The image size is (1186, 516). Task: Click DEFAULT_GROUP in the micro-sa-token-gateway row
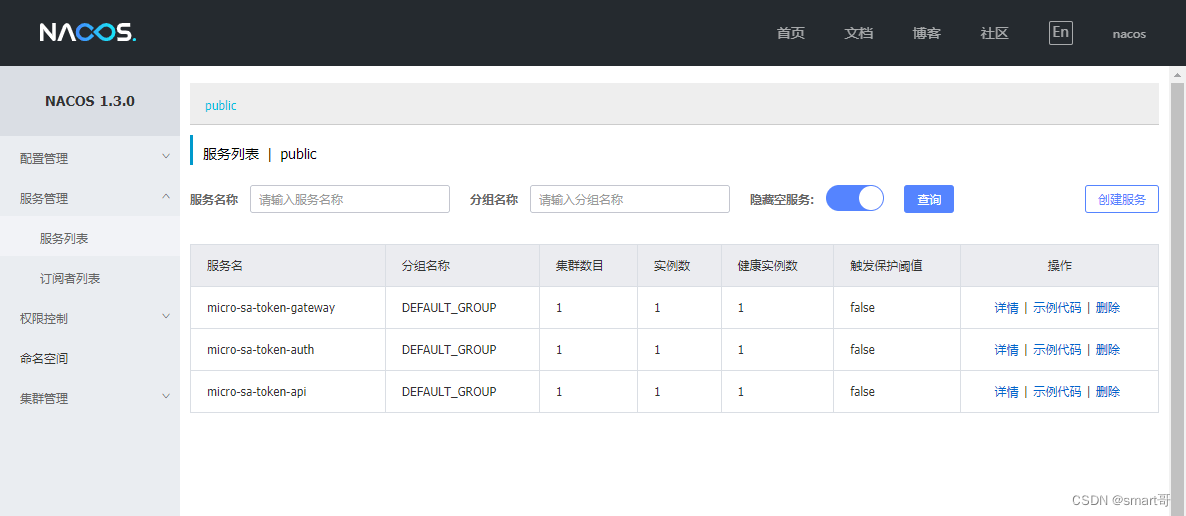tap(449, 308)
